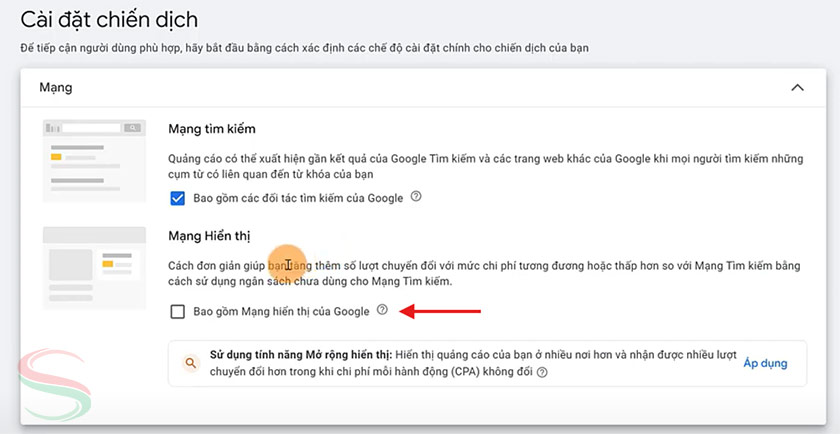Viewport: 840px width, 434px height.
Task: Uncheck the Google search partners checkbox
Action: click(x=178, y=198)
